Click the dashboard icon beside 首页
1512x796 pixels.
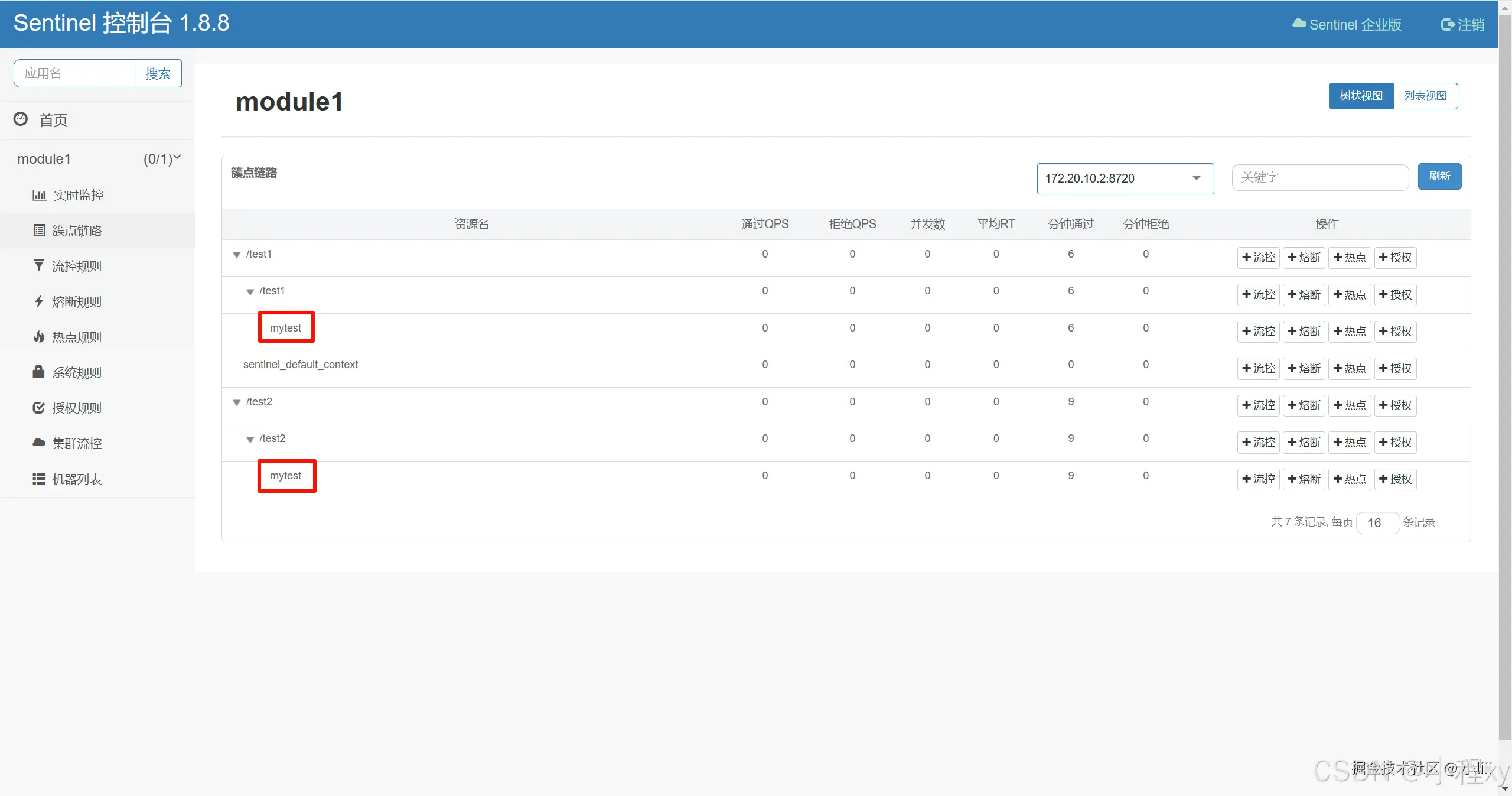click(x=21, y=119)
